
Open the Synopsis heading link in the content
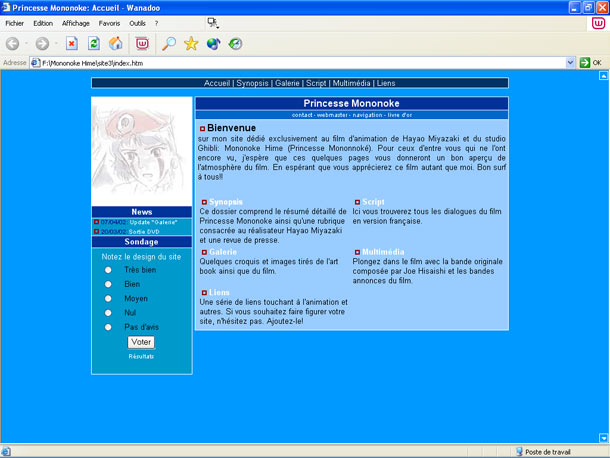point(226,202)
